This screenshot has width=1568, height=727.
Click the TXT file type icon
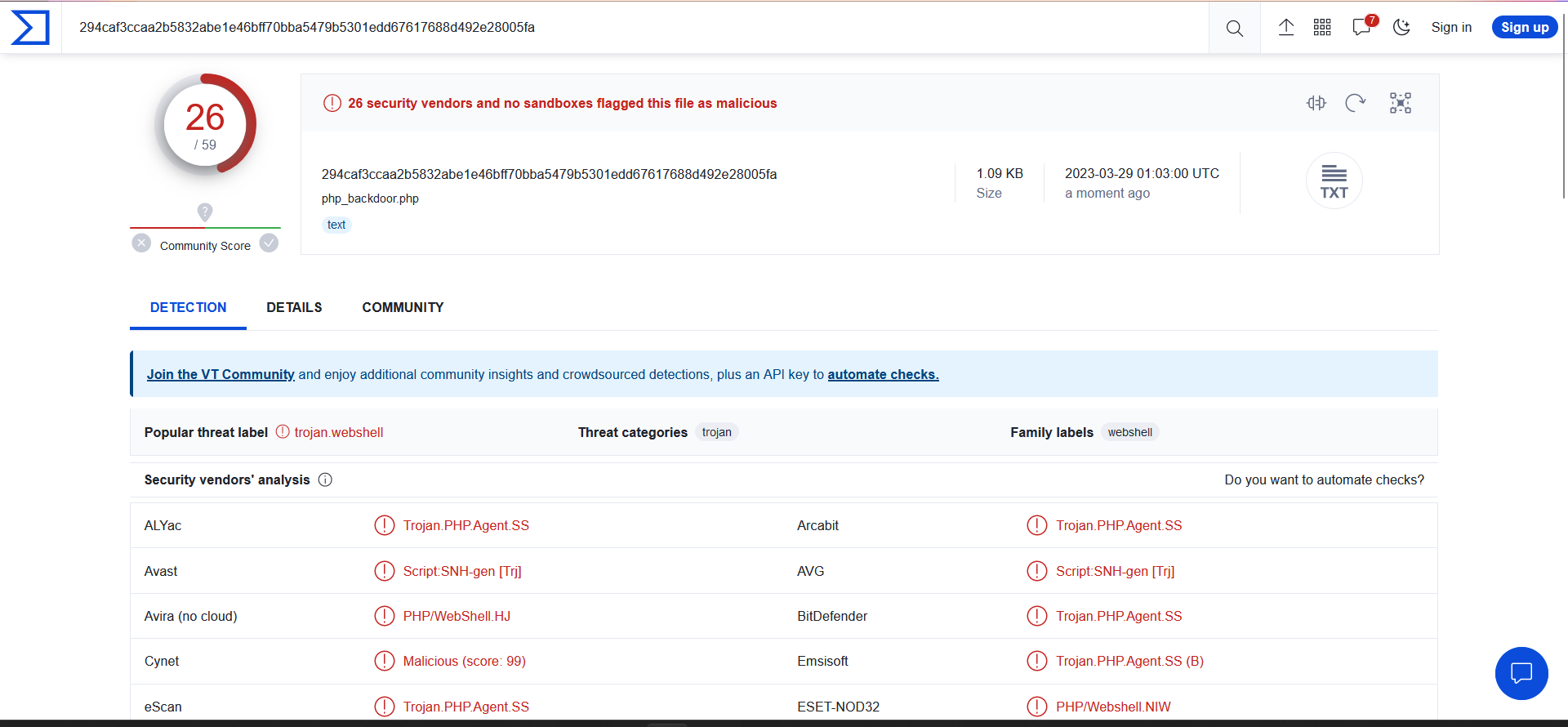1334,181
